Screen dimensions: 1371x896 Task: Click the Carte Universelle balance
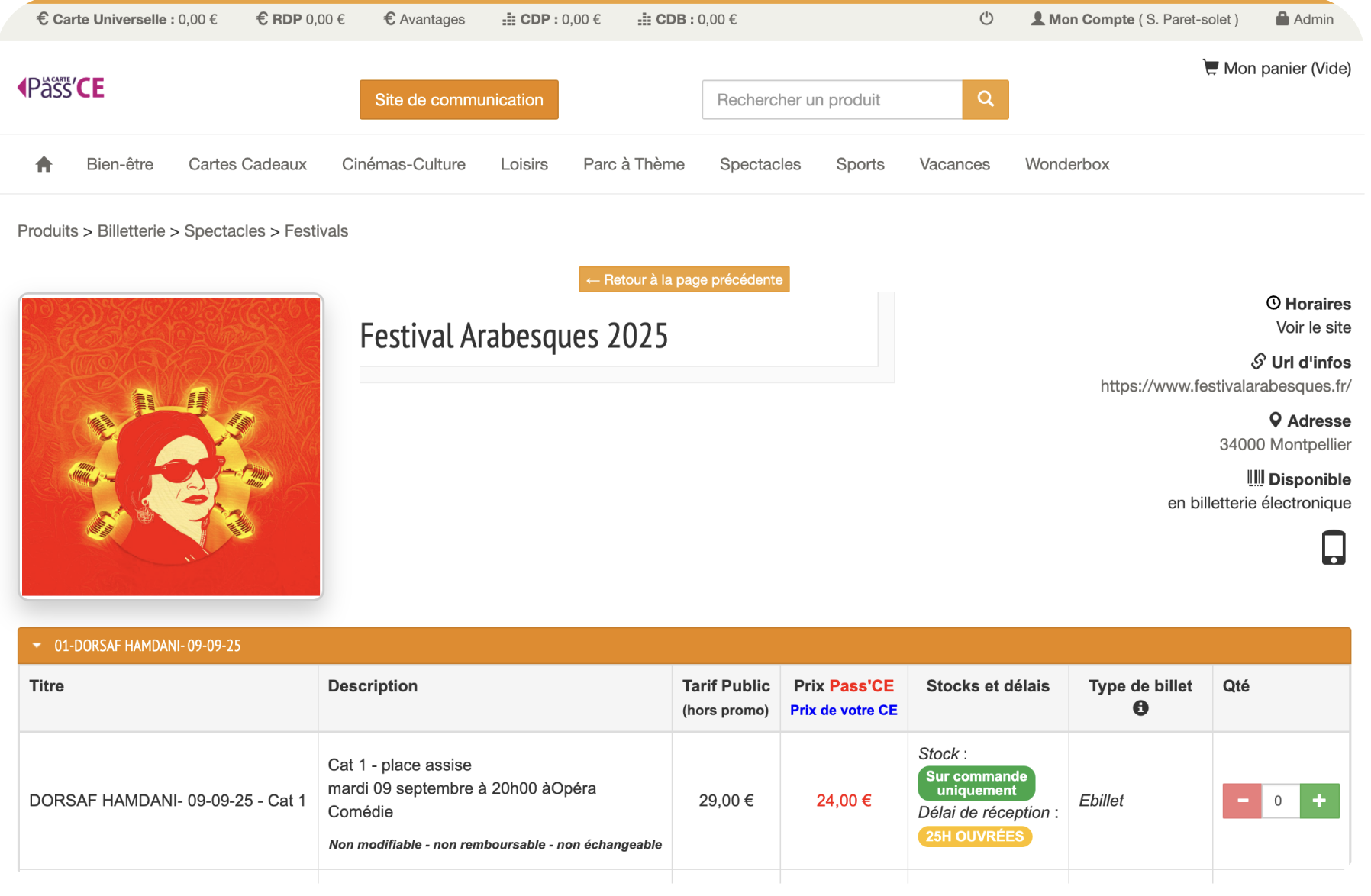click(x=127, y=19)
